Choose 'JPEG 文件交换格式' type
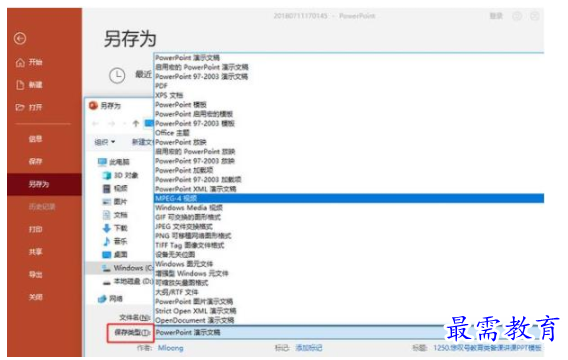Screen dimensions: 568x360 (x=184, y=227)
